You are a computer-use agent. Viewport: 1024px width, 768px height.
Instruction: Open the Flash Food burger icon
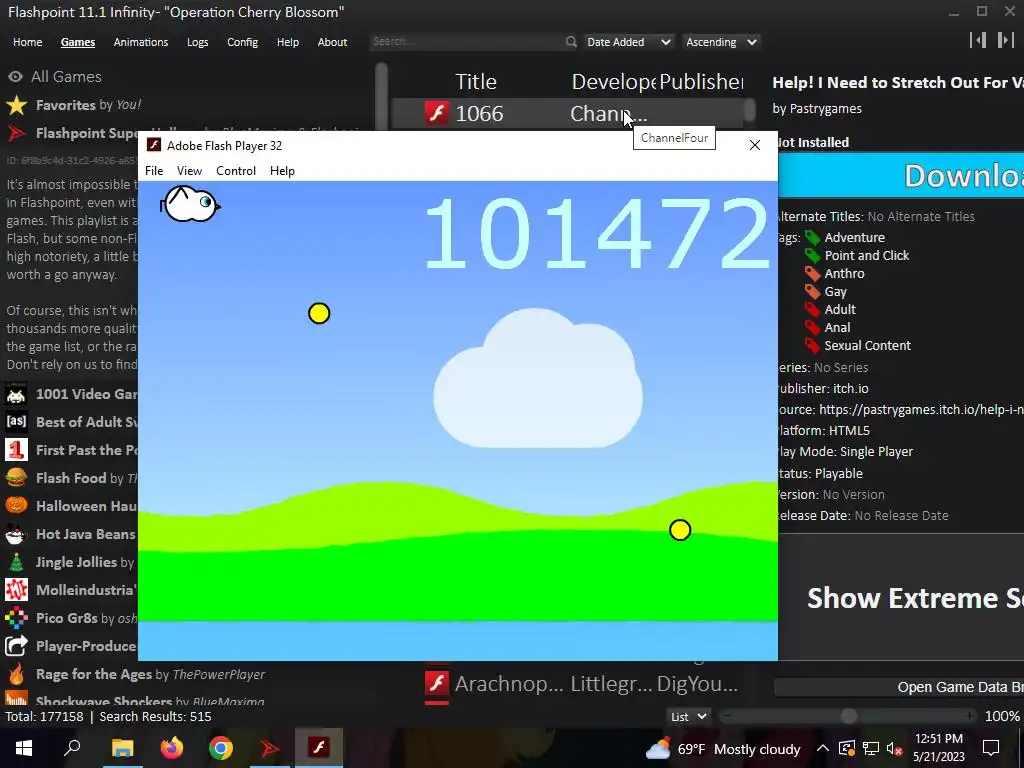(x=16, y=478)
